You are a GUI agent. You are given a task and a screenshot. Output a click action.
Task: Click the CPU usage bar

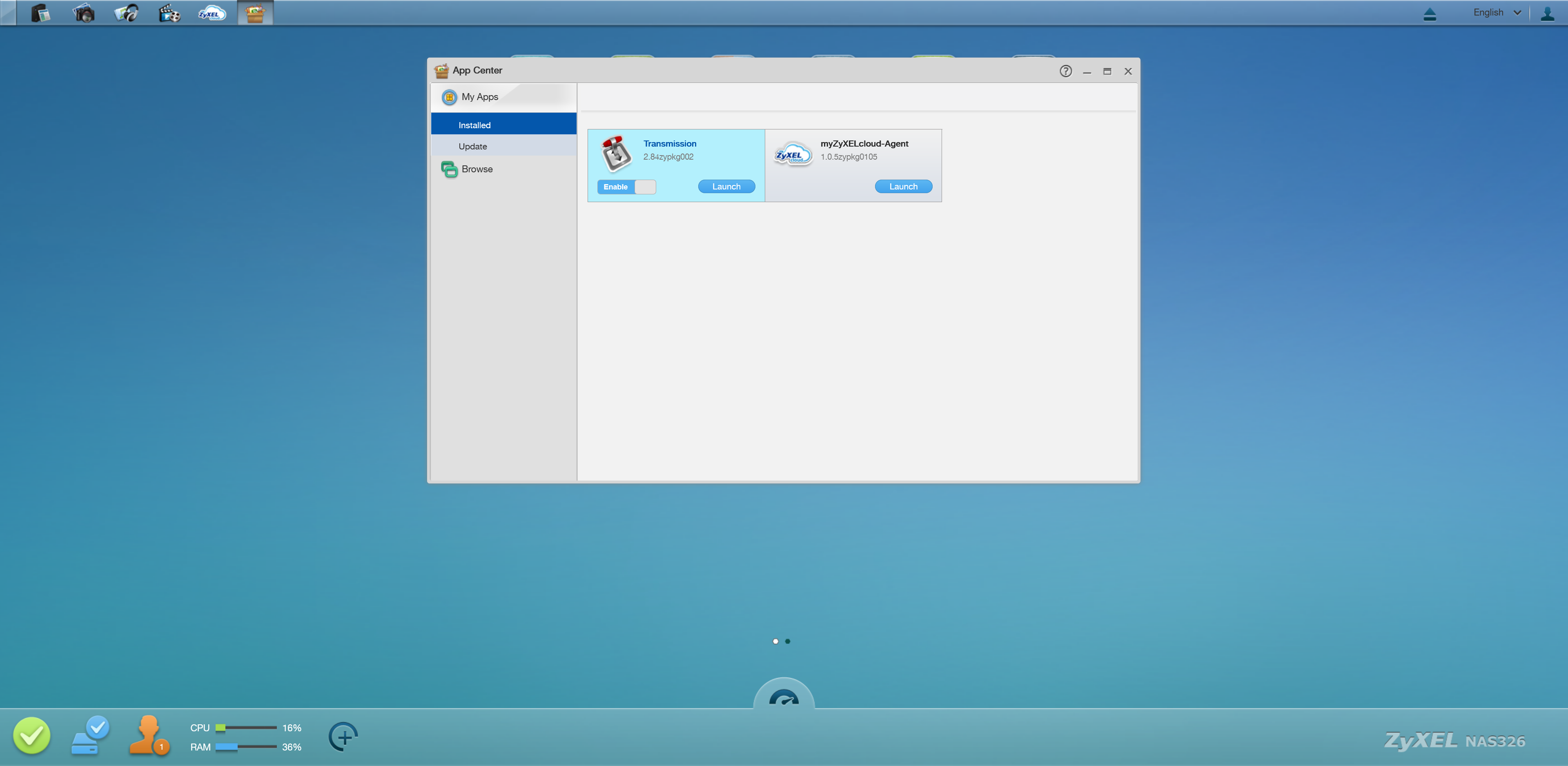246,728
